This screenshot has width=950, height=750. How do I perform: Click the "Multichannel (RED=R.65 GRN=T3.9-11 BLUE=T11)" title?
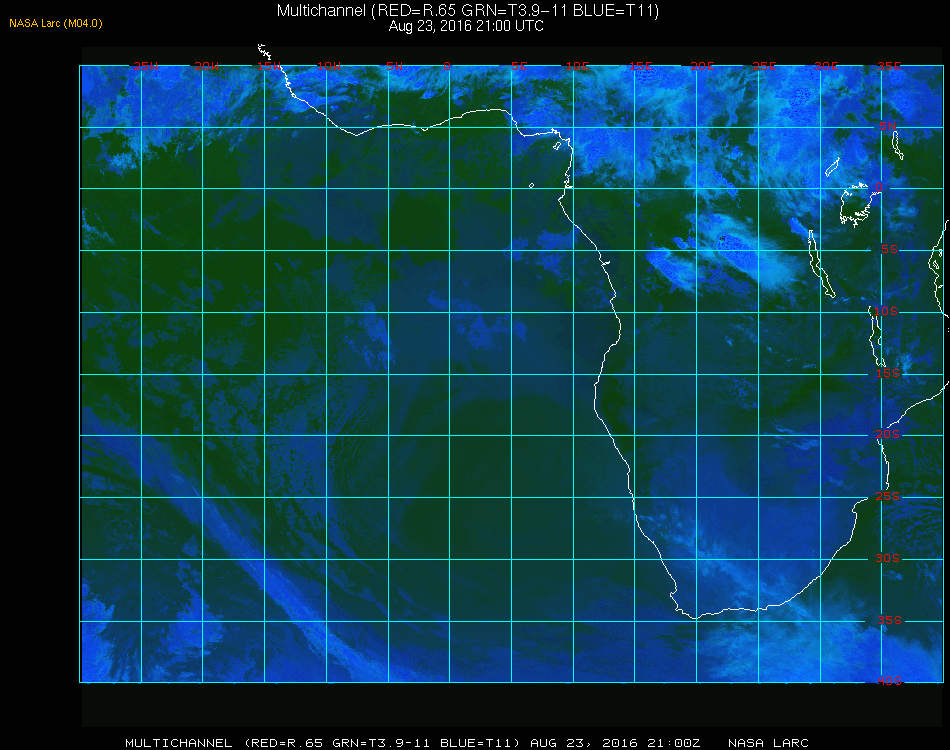pos(468,10)
